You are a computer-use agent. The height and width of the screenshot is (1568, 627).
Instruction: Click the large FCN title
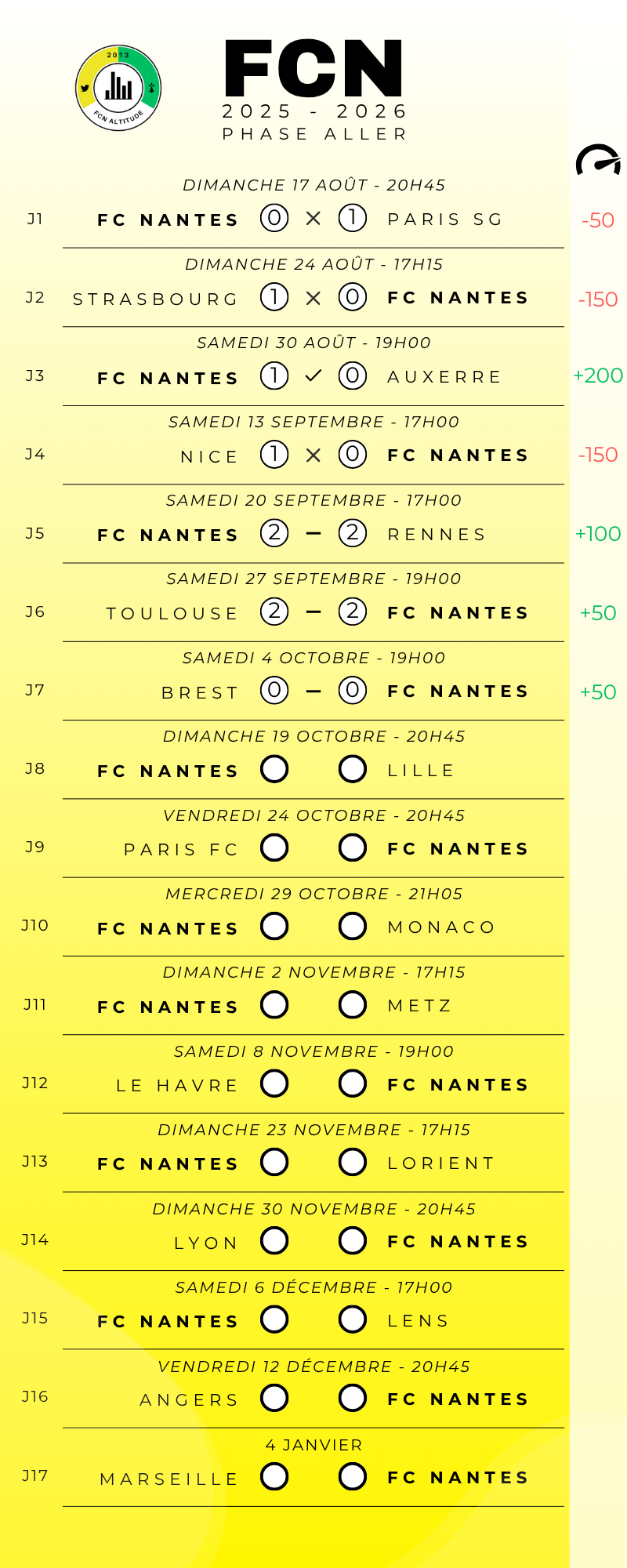coord(313,69)
